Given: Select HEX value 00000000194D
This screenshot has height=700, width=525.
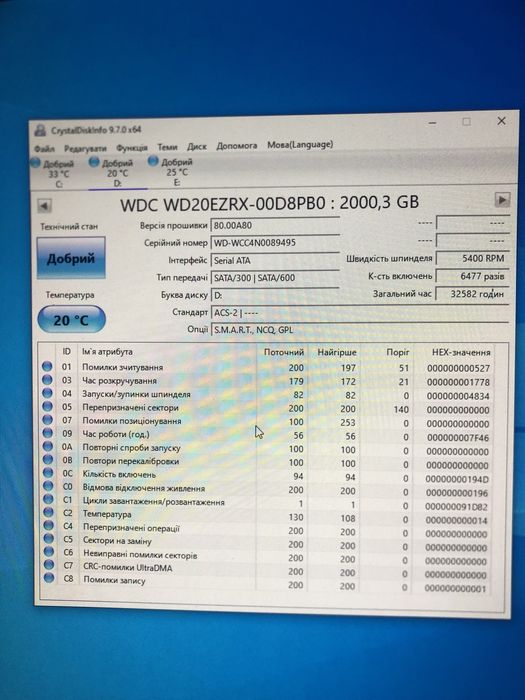Looking at the screenshot, I should point(457,479).
